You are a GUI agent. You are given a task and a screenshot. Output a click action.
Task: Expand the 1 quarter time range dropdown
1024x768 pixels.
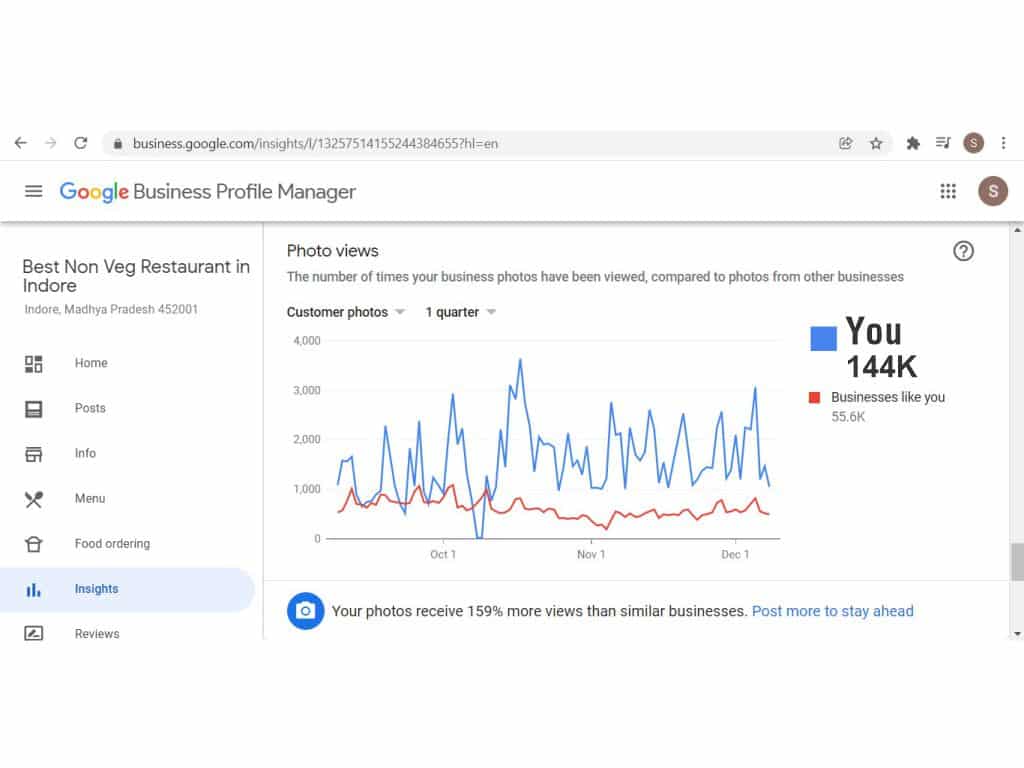(x=461, y=312)
